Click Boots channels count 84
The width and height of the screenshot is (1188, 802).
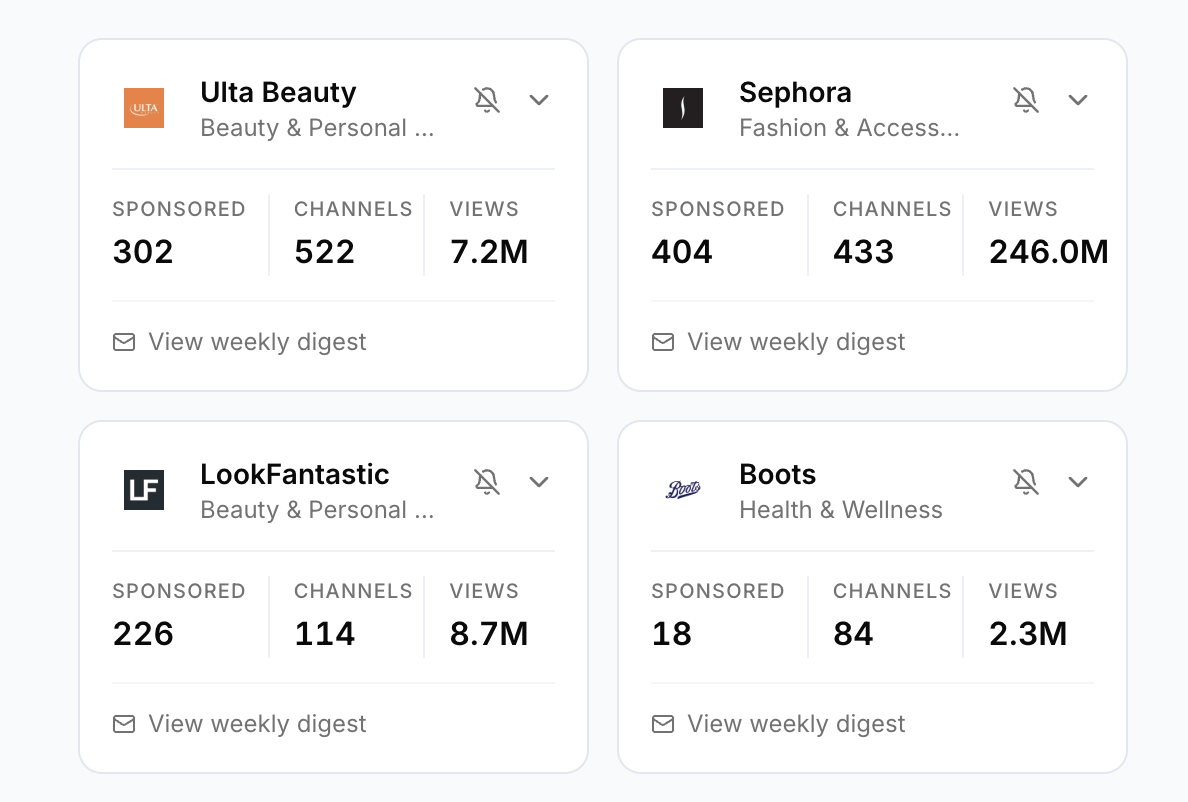click(853, 633)
